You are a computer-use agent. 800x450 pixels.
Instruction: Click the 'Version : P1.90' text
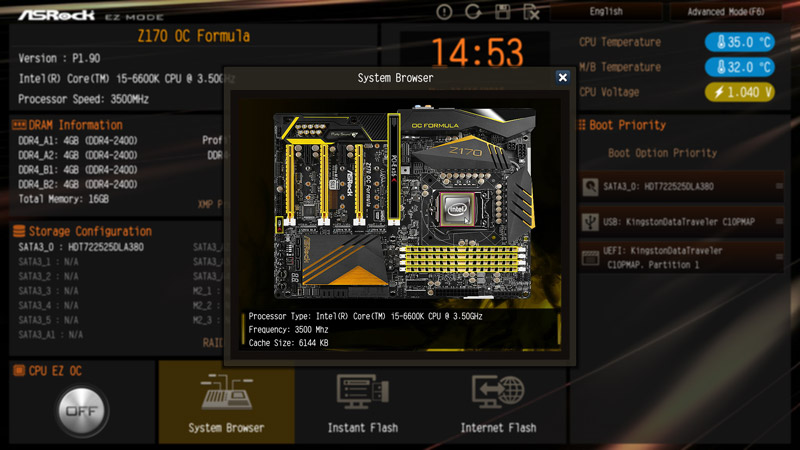[59, 58]
